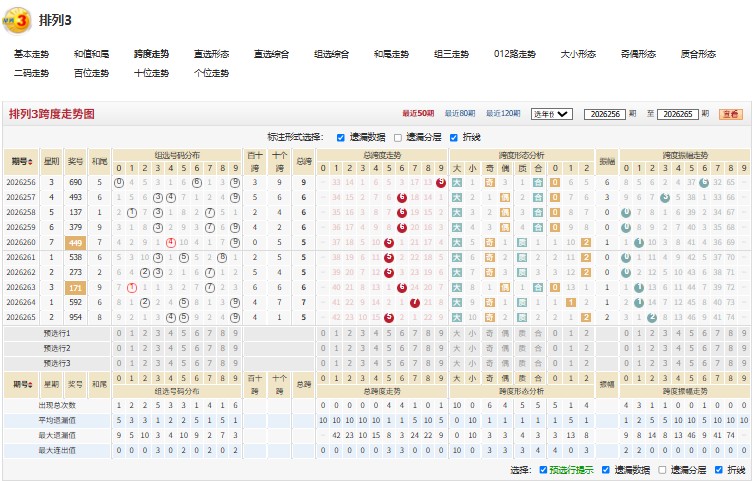
Task: Toggle the 预选行提示 checkbox
Action: tap(543, 470)
